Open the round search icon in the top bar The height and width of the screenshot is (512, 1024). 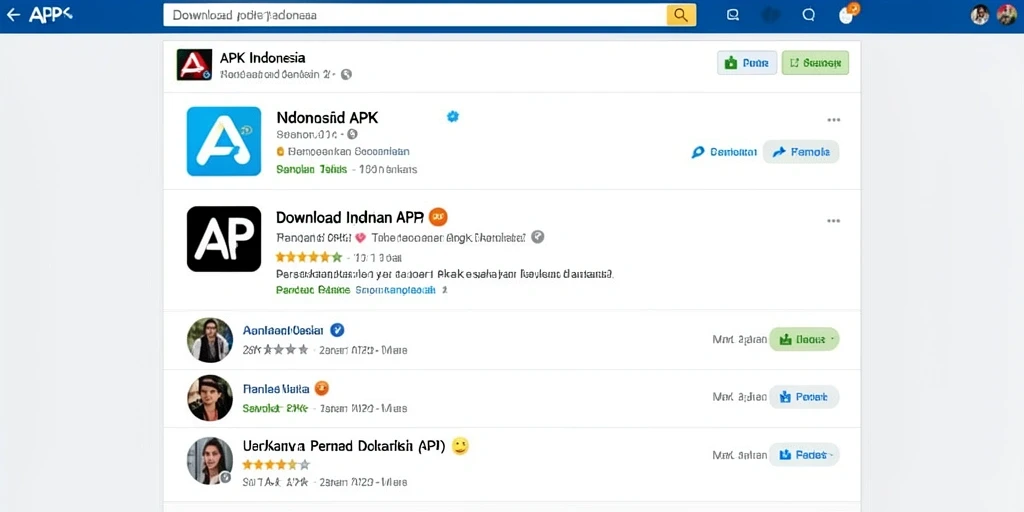(x=808, y=15)
